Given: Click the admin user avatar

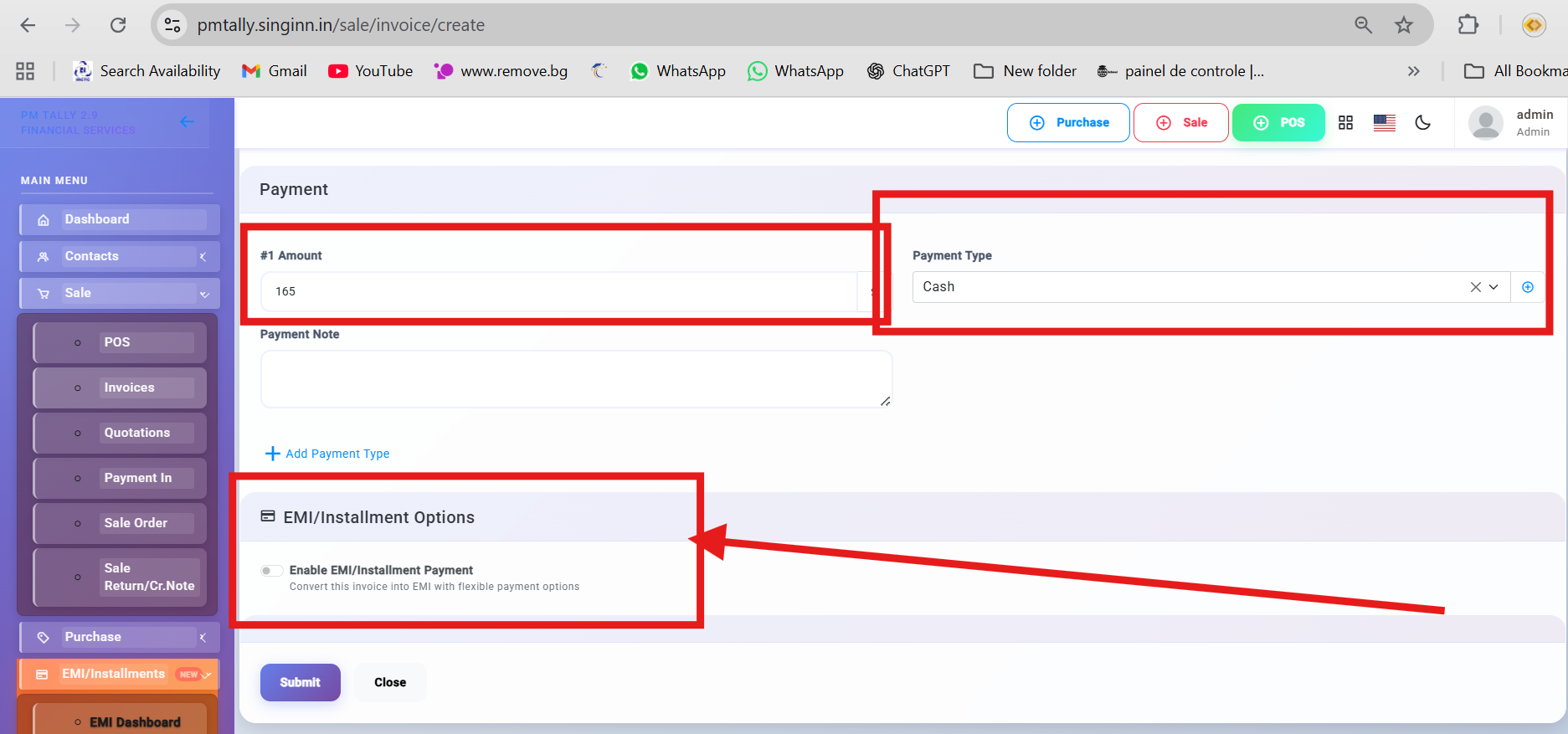Looking at the screenshot, I should pos(1485,123).
